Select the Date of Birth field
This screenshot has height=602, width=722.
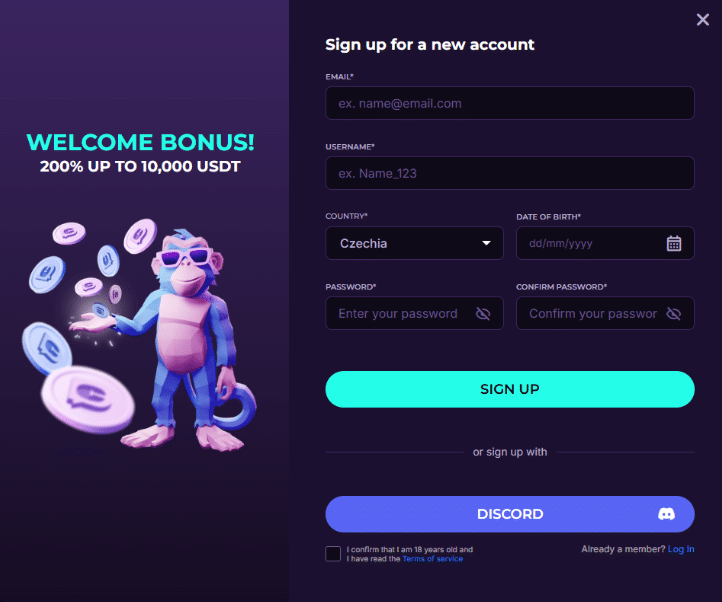click(x=590, y=243)
